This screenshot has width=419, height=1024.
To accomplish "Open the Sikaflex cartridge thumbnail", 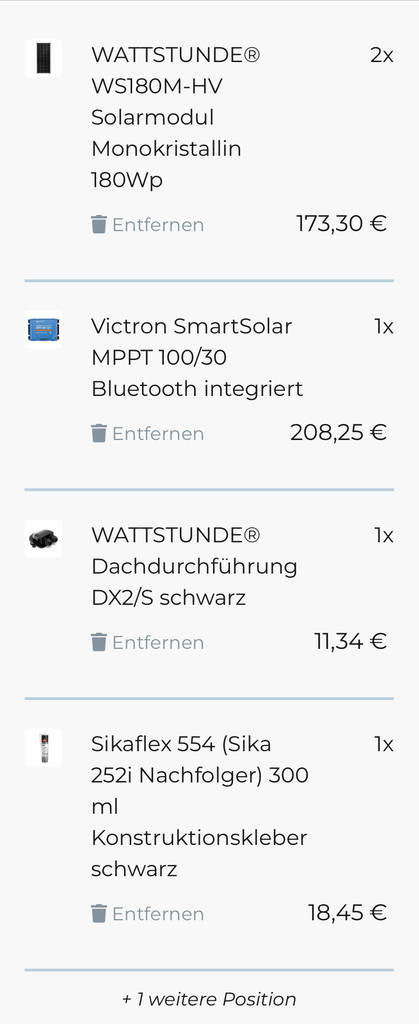I will coord(44,747).
